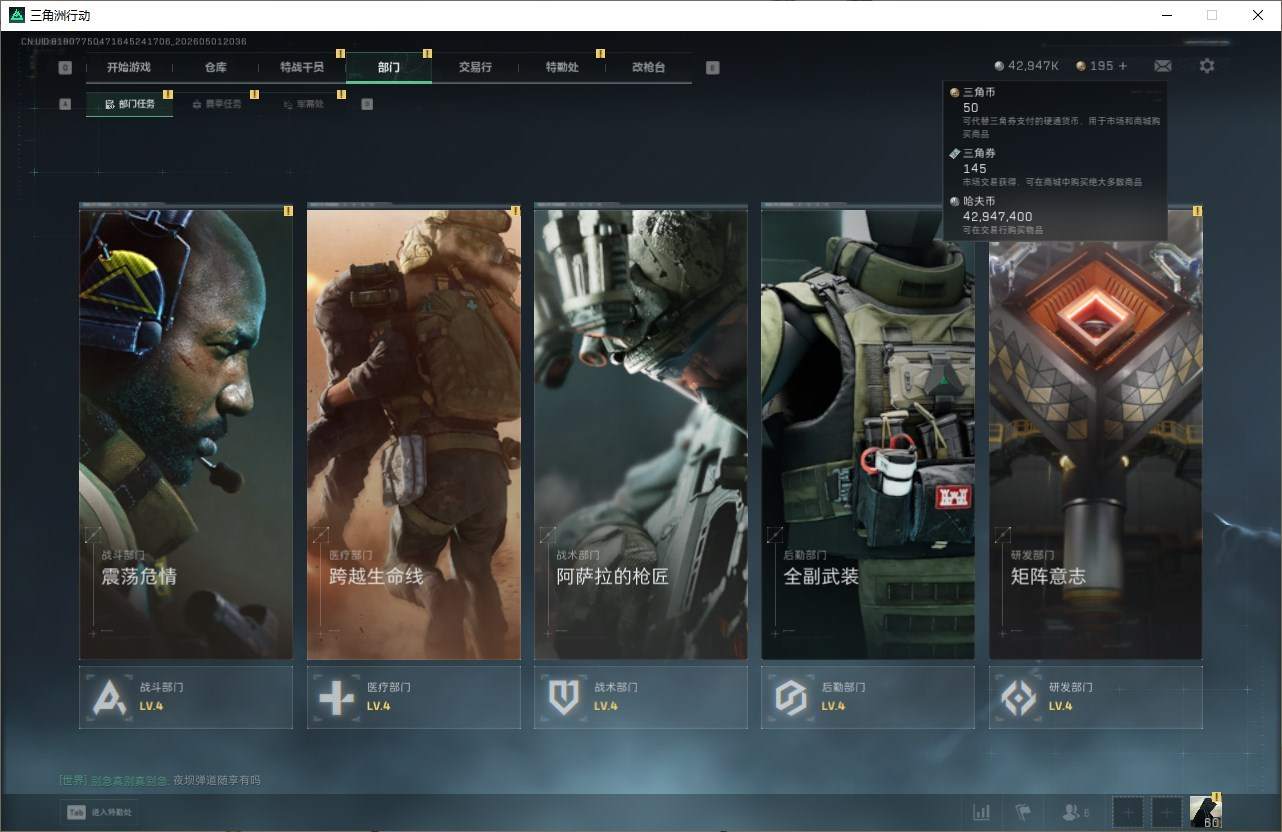Click the expand arrow on 阿萨拉的枪匠 card
This screenshot has height=832, width=1282.
tap(548, 536)
